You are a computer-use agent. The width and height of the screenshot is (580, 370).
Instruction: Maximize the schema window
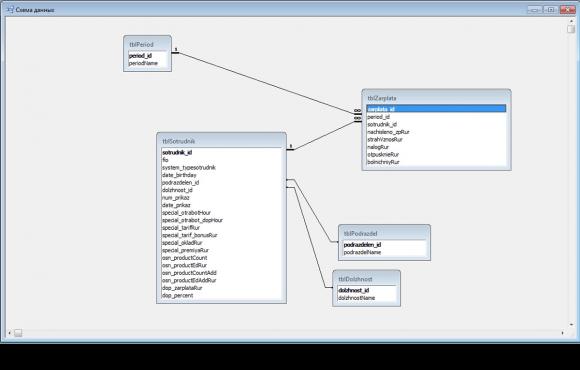tap(551, 10)
